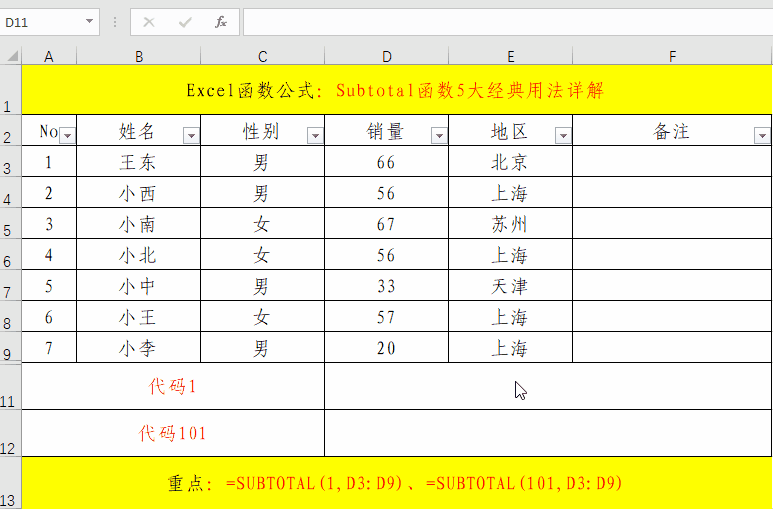Click the sales cell with value 67
Image resolution: width=773 pixels, height=509 pixels.
click(x=386, y=223)
